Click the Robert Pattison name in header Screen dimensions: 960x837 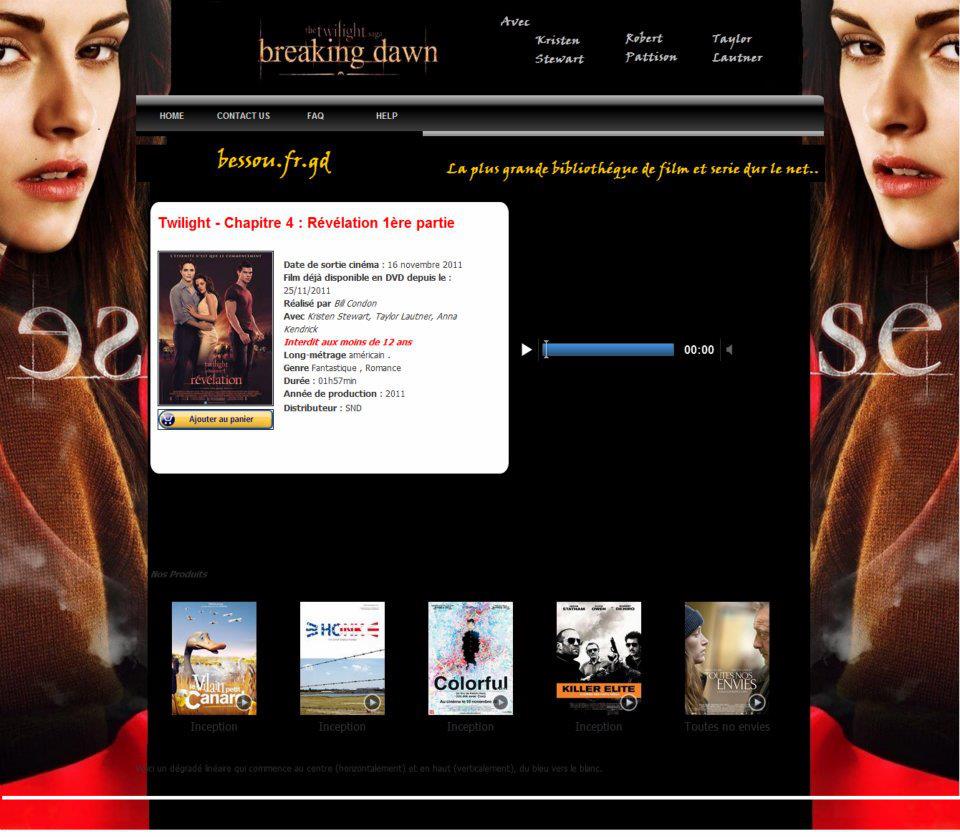click(651, 48)
